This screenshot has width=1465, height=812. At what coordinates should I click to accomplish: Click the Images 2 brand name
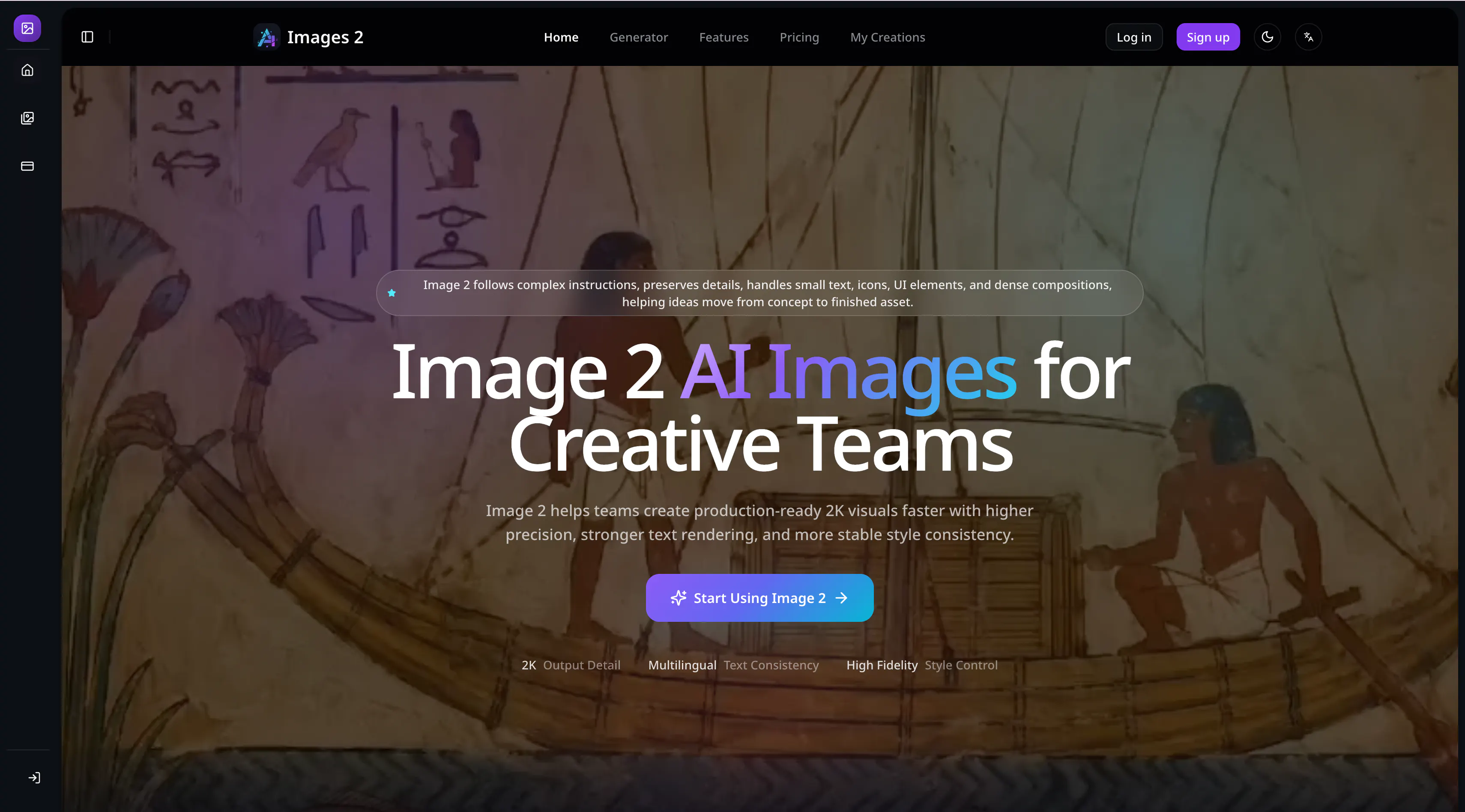pyautogui.click(x=325, y=37)
